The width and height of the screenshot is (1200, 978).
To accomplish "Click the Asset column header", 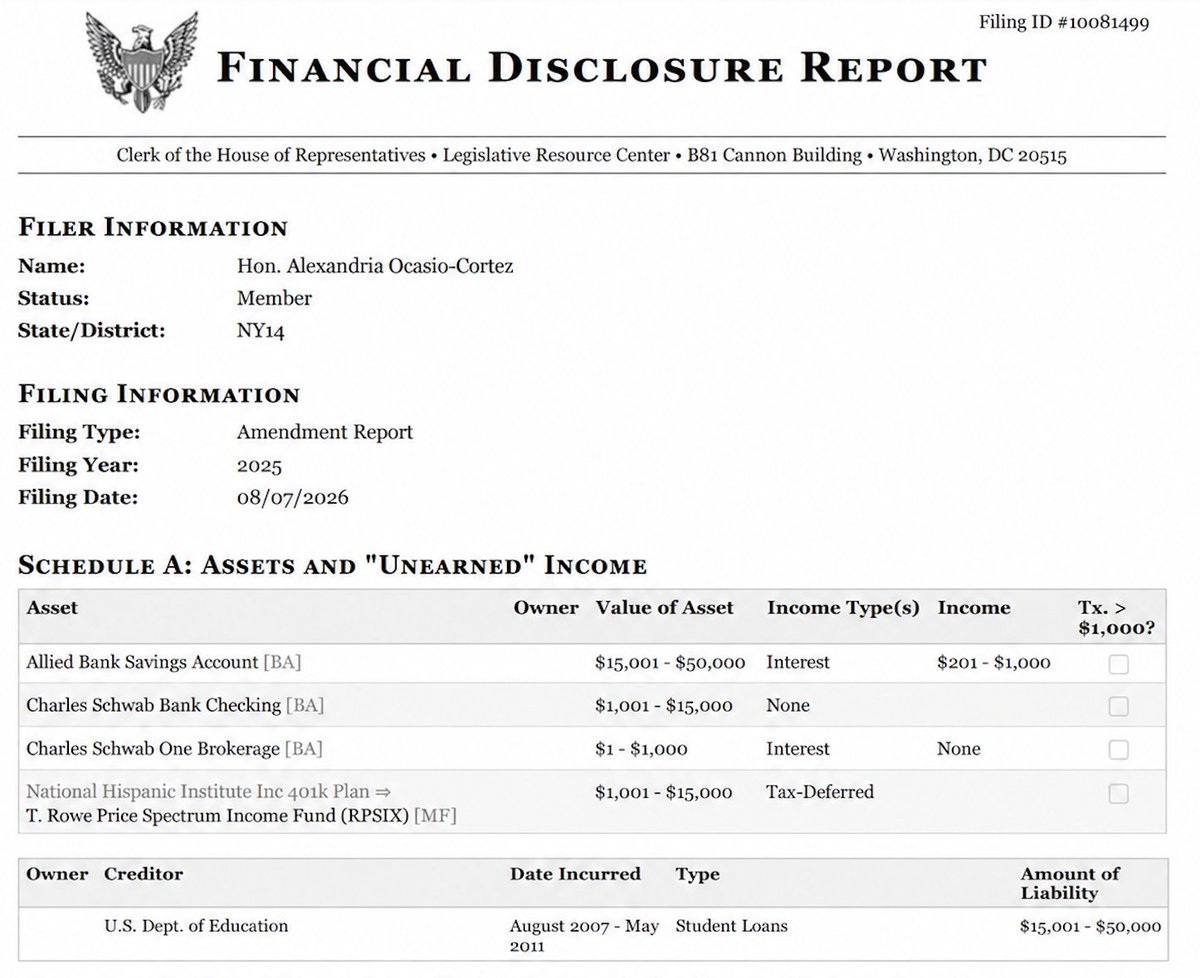I will (x=52, y=608).
